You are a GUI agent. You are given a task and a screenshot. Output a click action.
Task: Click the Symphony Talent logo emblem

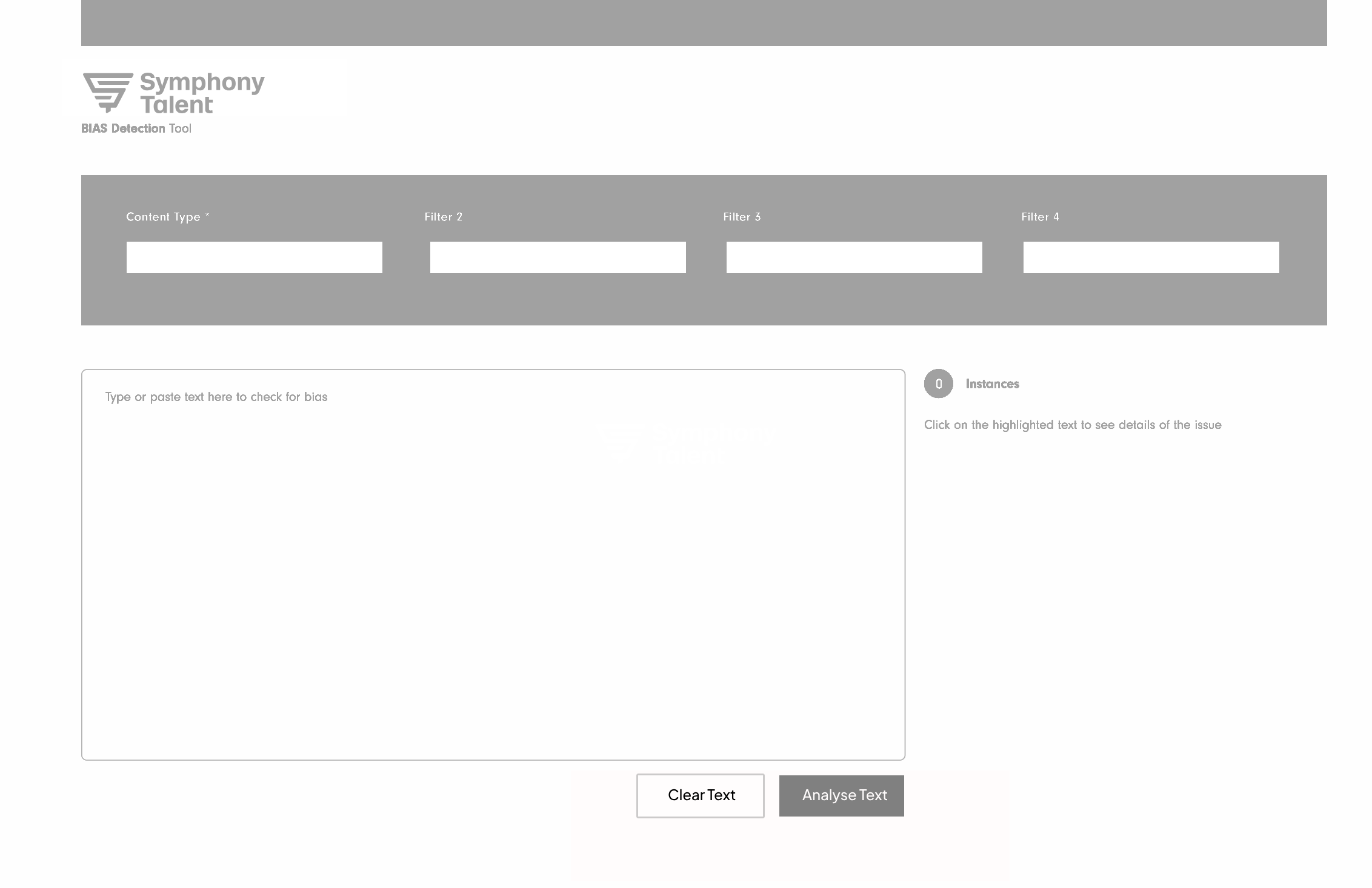coord(107,92)
